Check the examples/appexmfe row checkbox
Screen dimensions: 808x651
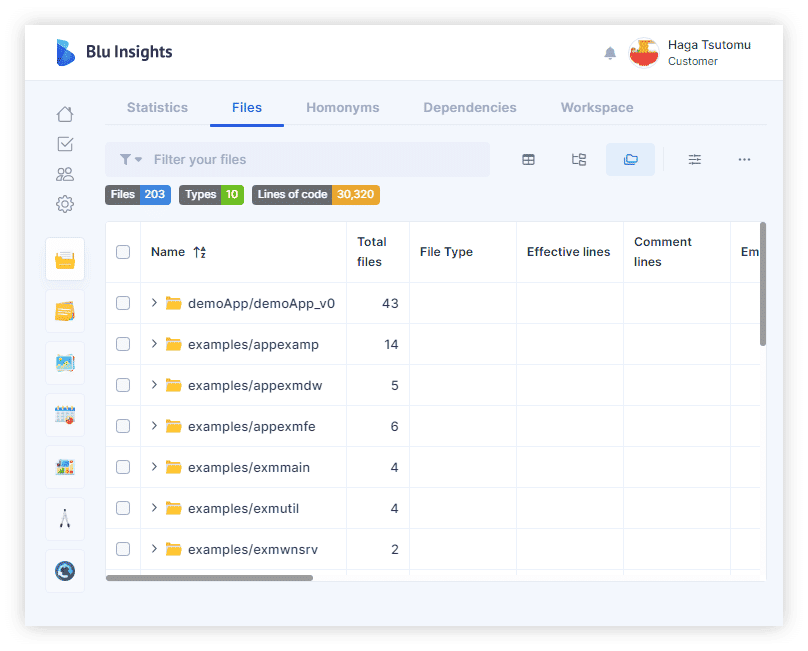[123, 426]
